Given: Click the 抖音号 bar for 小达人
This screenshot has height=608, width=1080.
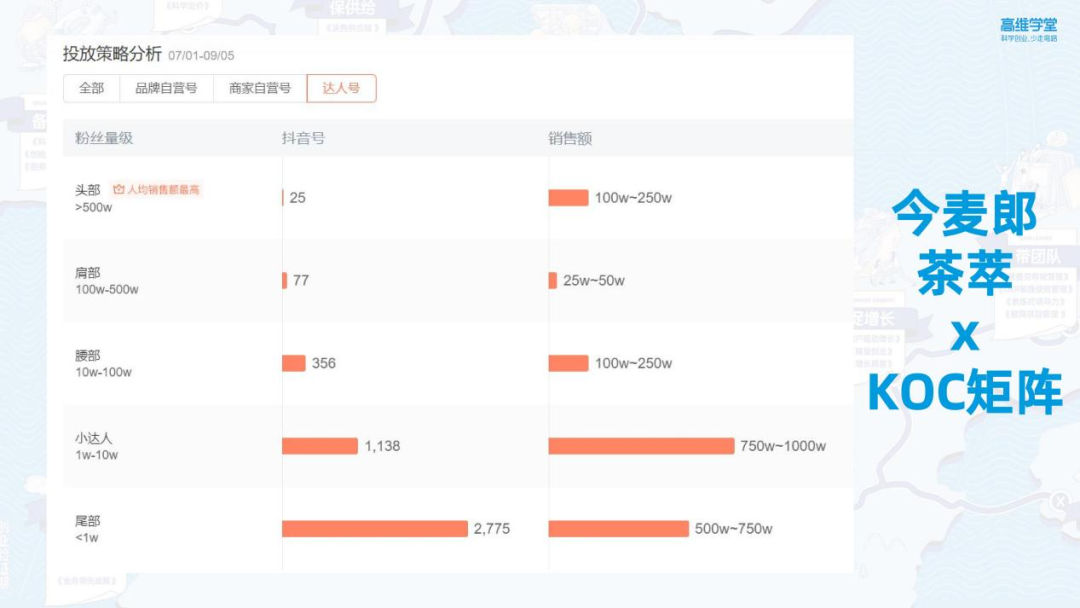Looking at the screenshot, I should (320, 446).
